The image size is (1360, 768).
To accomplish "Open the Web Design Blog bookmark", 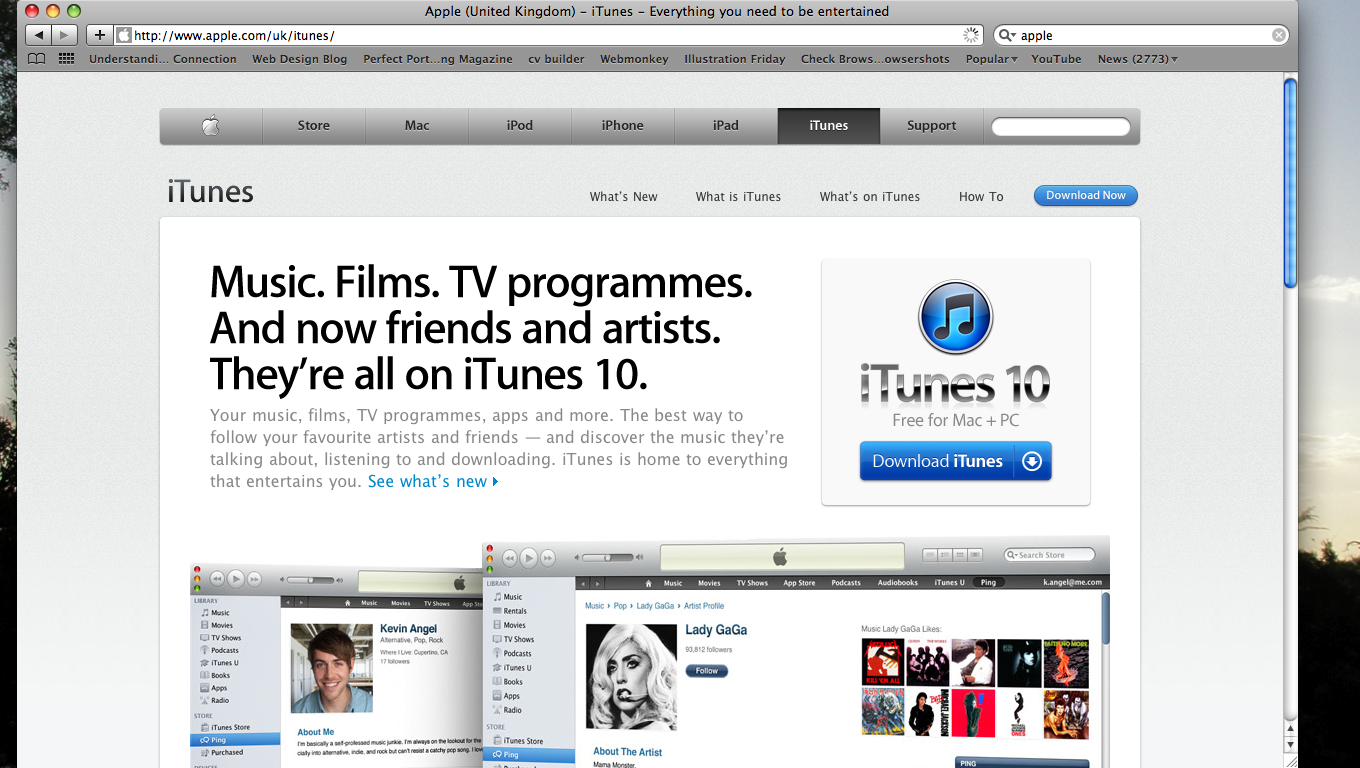I will [x=299, y=59].
